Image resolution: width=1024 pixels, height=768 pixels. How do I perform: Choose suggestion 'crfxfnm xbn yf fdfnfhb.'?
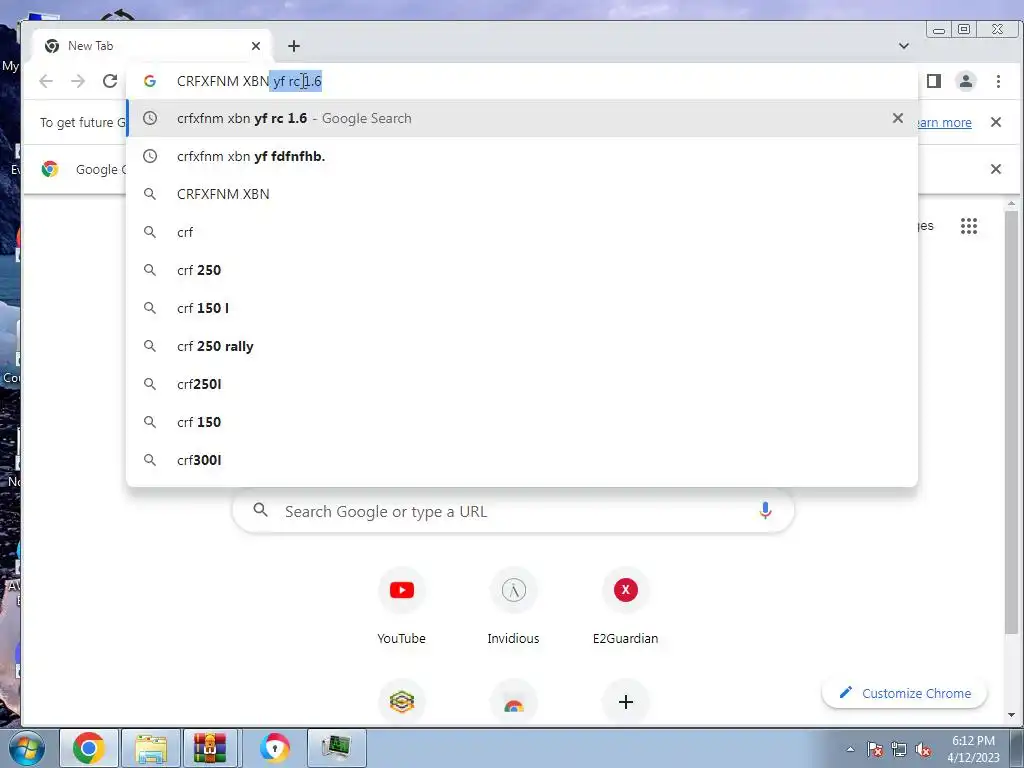tap(522, 156)
